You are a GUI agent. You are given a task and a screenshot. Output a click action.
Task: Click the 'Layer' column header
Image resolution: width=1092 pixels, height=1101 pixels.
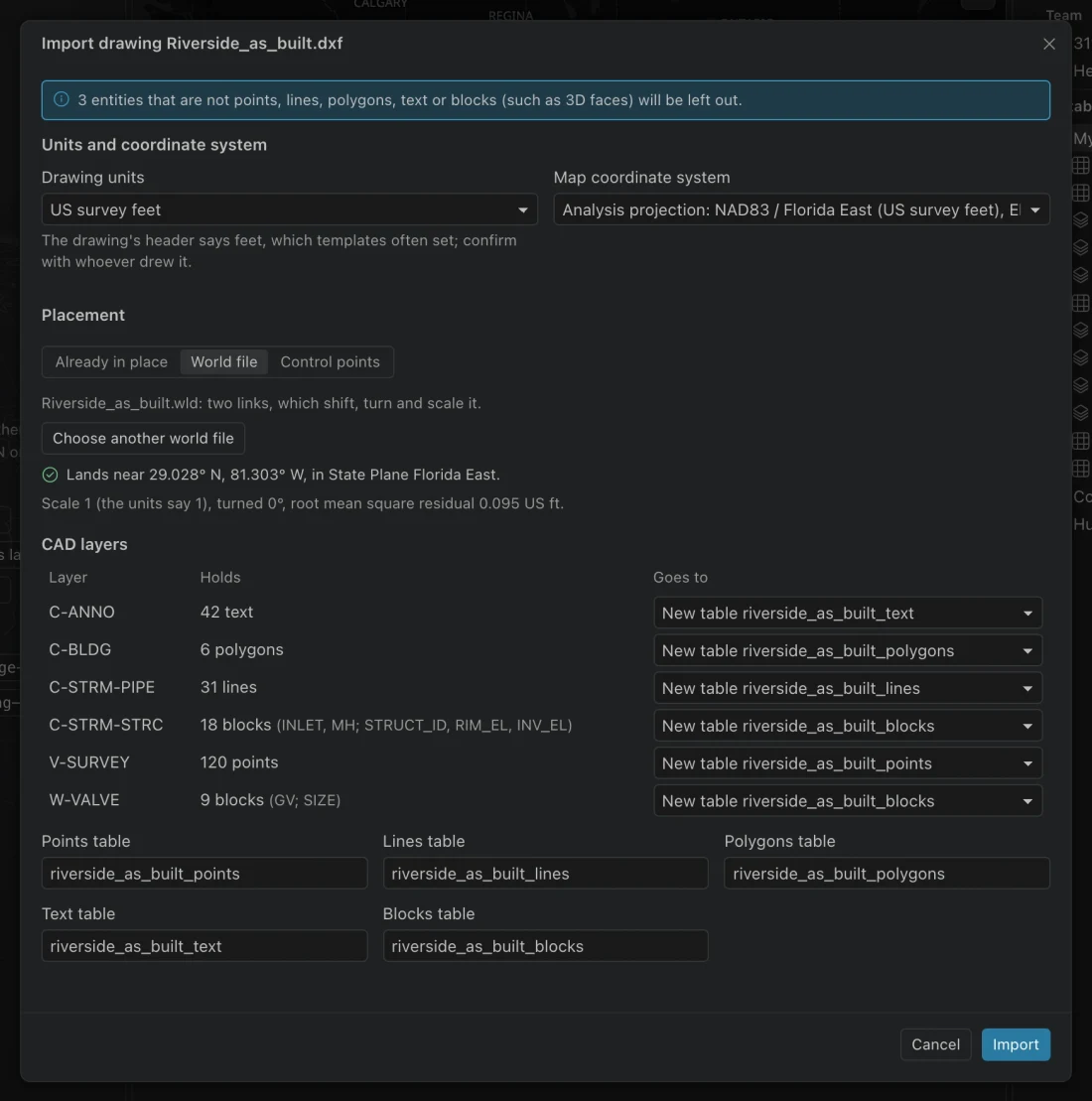coord(68,577)
